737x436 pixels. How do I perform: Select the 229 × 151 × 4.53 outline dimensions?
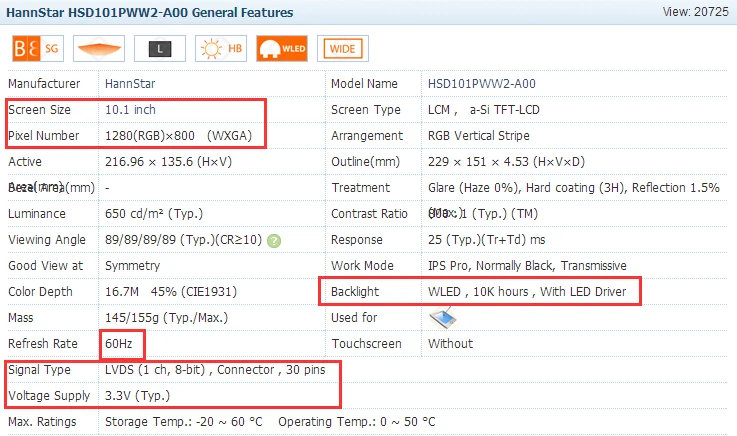tap(506, 162)
